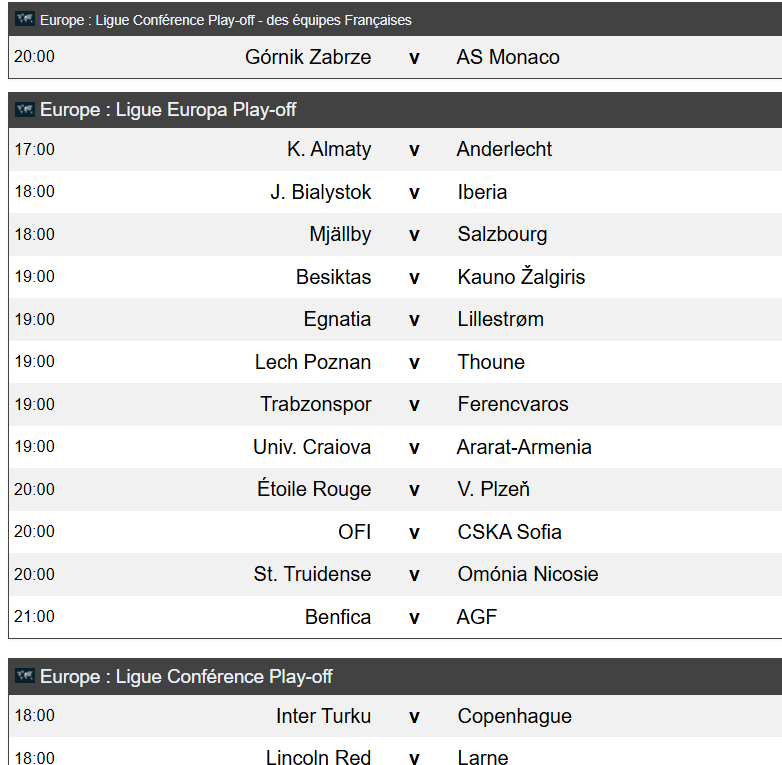782x765 pixels.
Task: Open the Europe : Ligue Conférence Play-off heading
Action: 186,676
